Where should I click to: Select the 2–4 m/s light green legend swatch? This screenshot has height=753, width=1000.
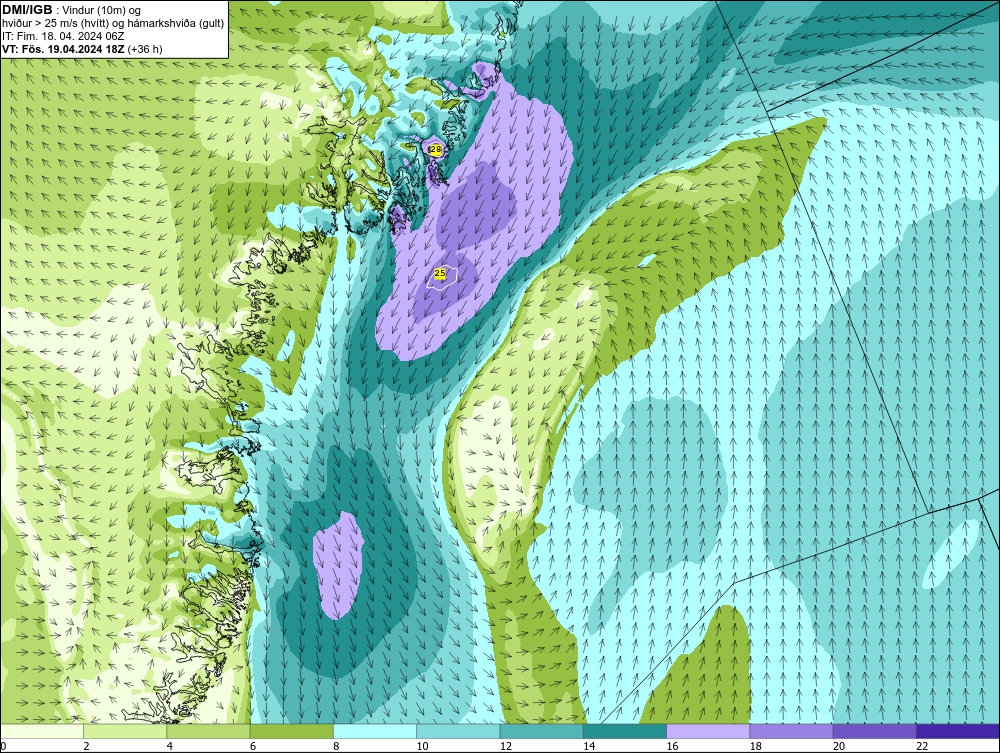point(125,731)
